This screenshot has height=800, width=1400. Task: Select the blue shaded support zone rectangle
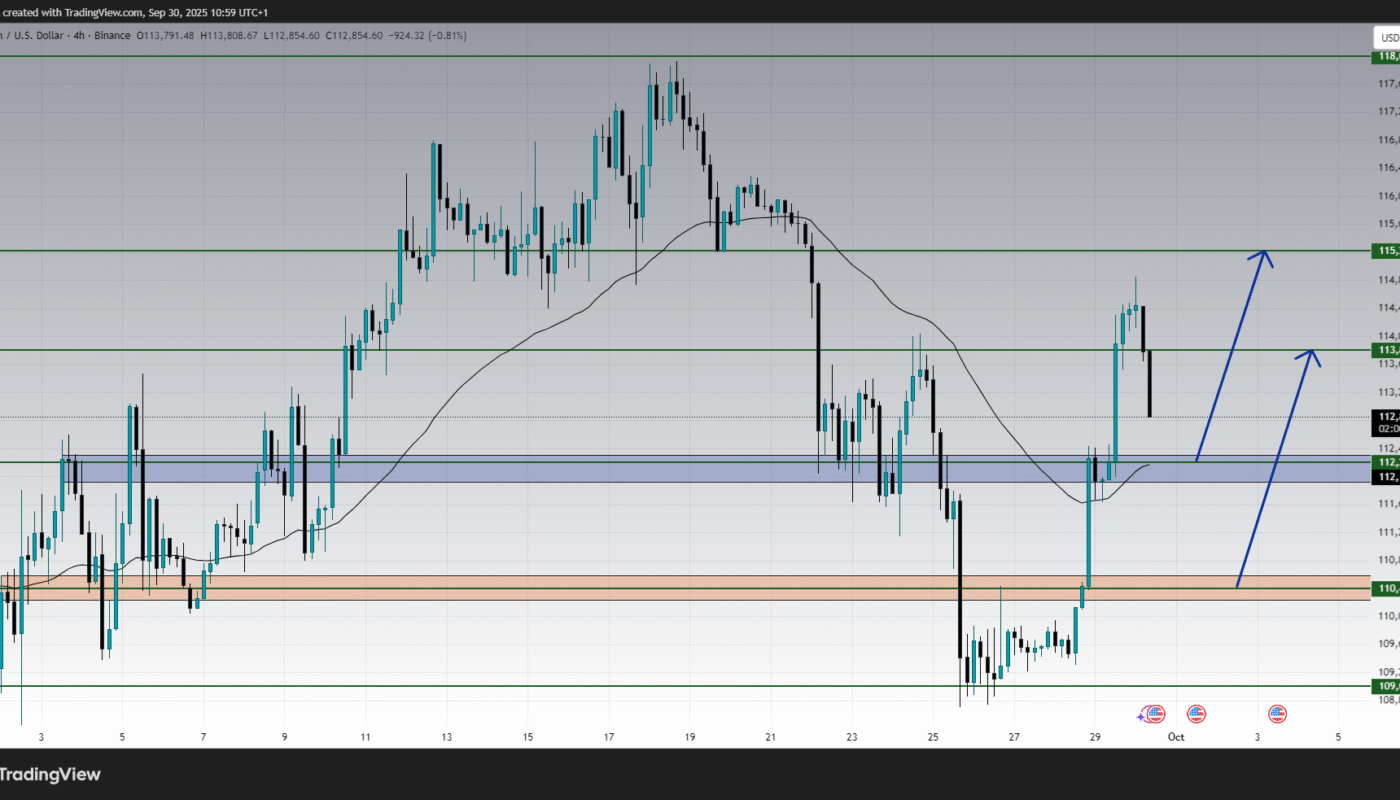click(600, 469)
